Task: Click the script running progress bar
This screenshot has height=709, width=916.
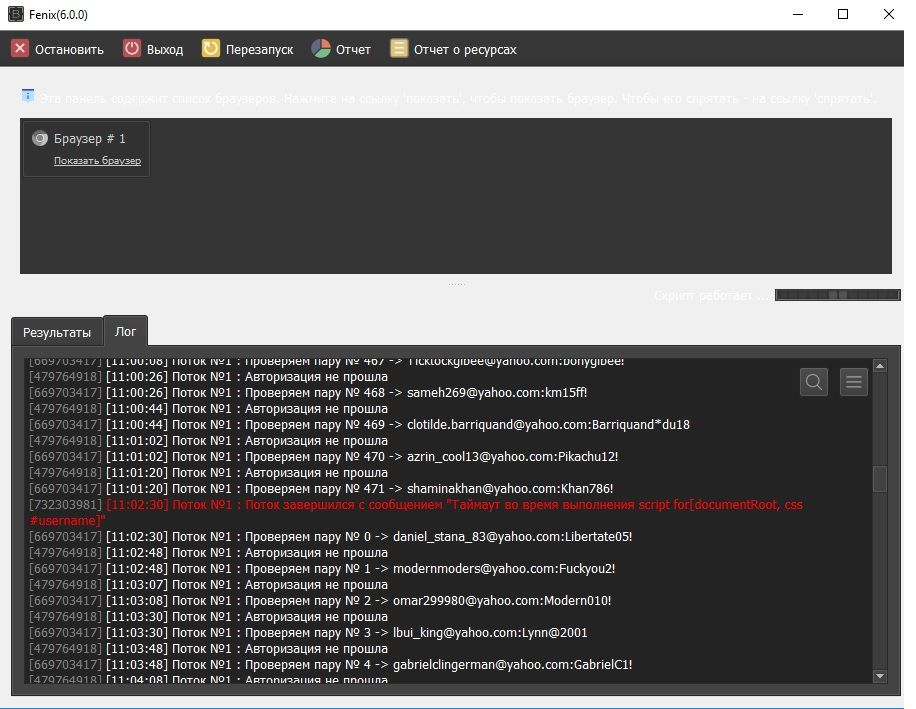Action: [x=837, y=295]
